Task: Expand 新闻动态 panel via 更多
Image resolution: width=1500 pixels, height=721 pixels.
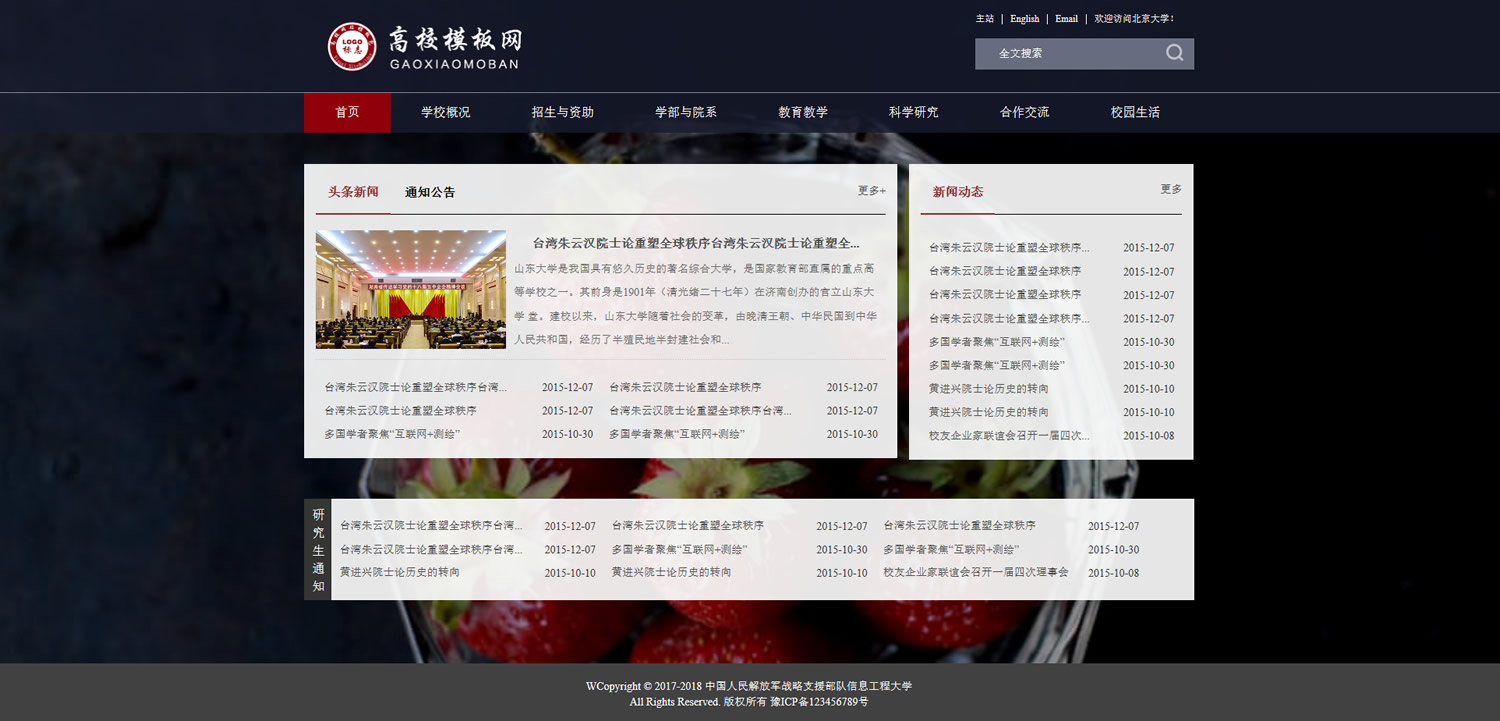Action: [x=1170, y=190]
